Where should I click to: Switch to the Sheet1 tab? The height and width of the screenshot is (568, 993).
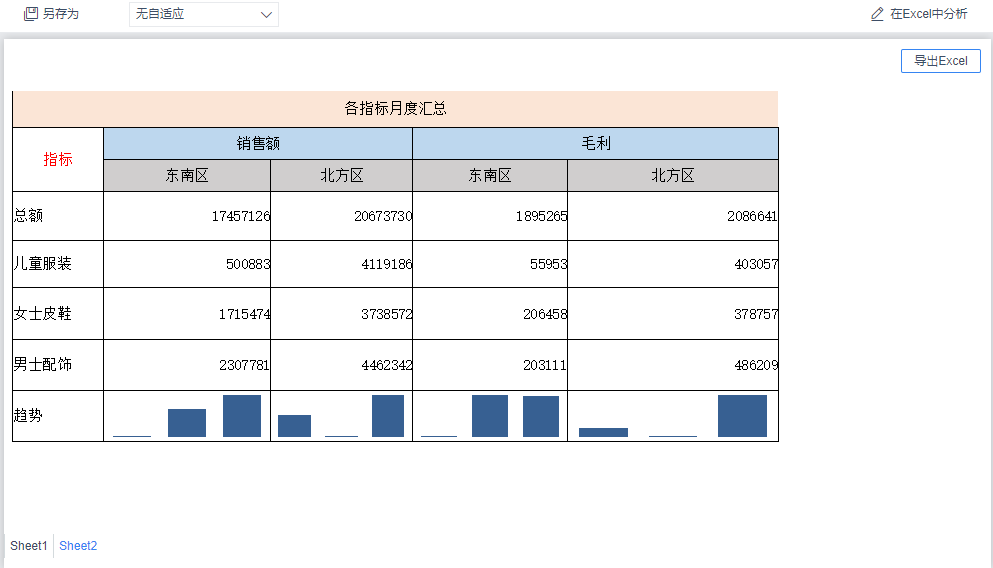tap(28, 545)
